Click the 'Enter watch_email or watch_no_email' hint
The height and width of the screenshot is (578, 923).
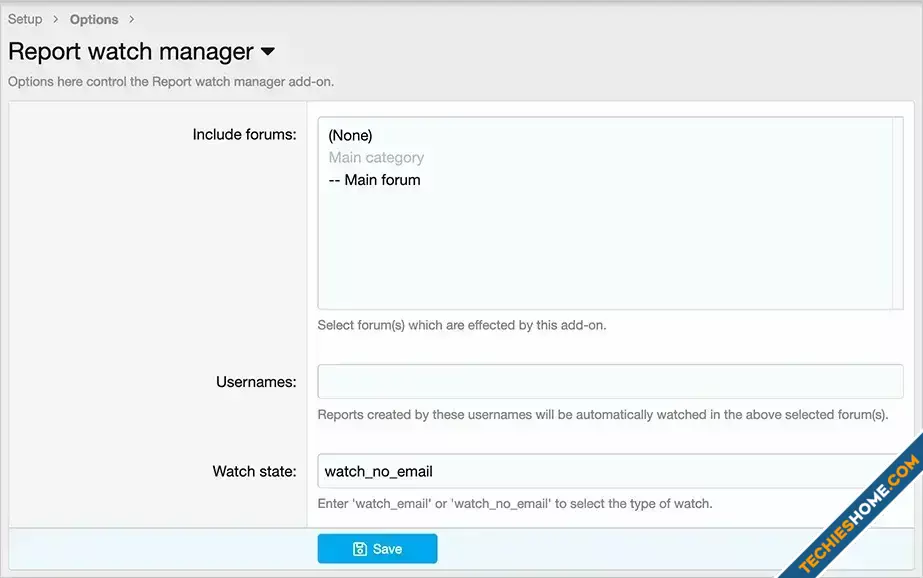coord(515,504)
